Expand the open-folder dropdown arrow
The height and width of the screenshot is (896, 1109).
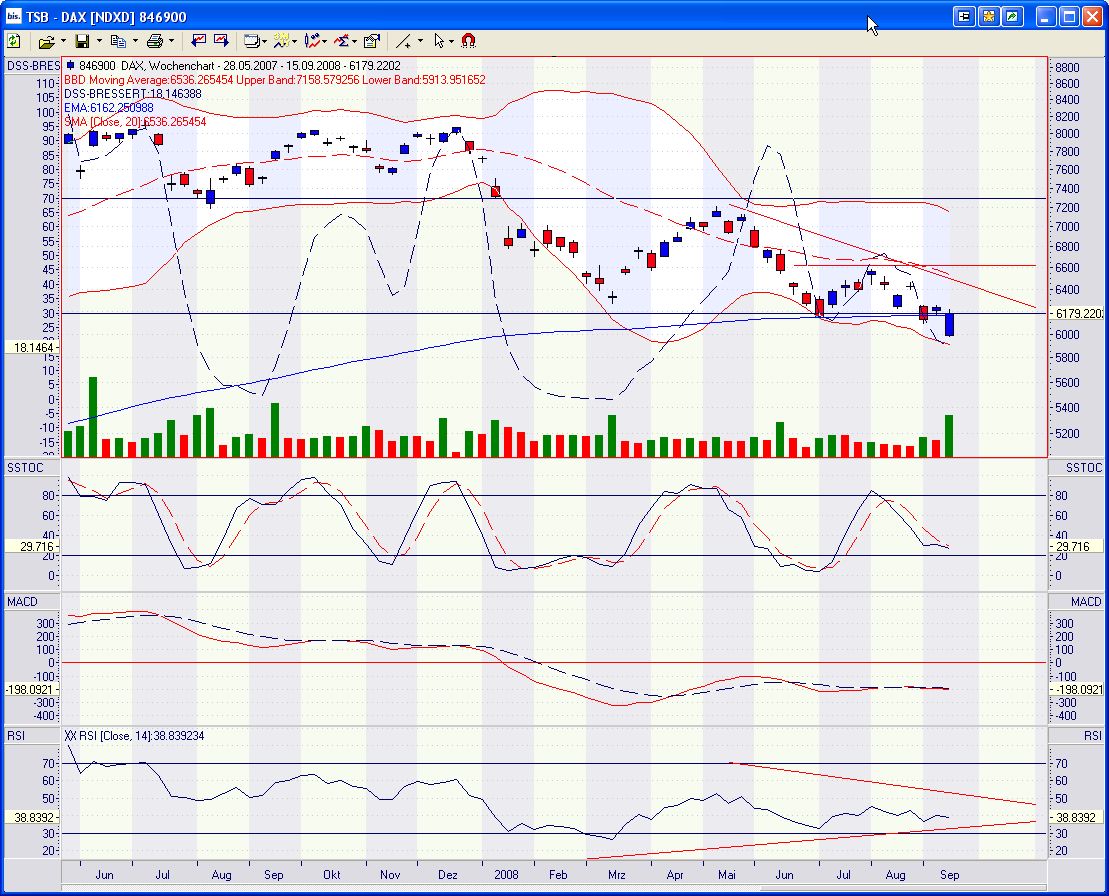coord(63,41)
